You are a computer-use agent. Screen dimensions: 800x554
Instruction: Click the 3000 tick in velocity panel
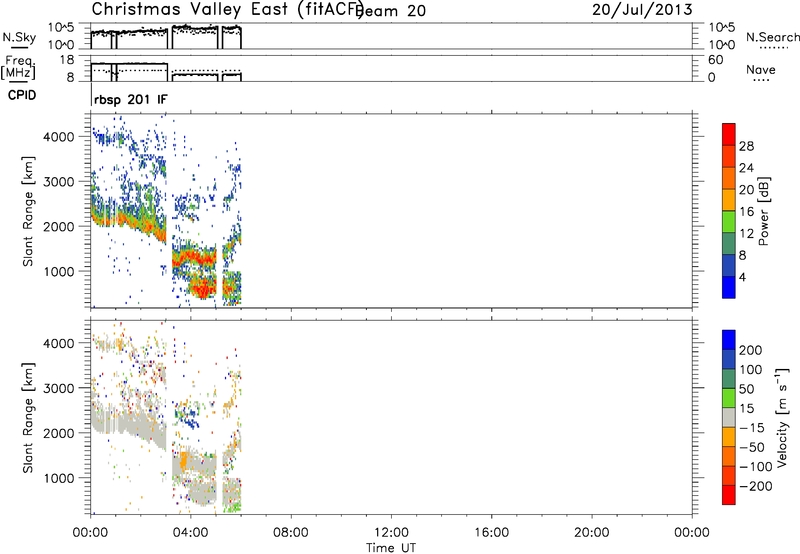(x=59, y=388)
